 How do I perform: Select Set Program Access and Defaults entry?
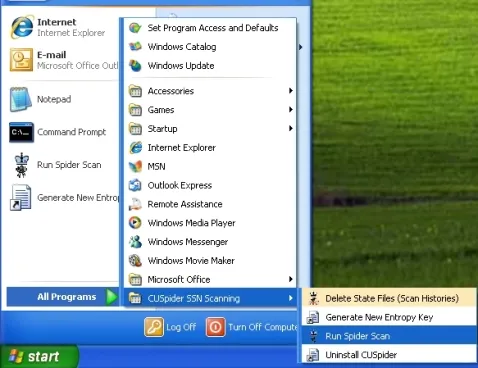(209, 28)
